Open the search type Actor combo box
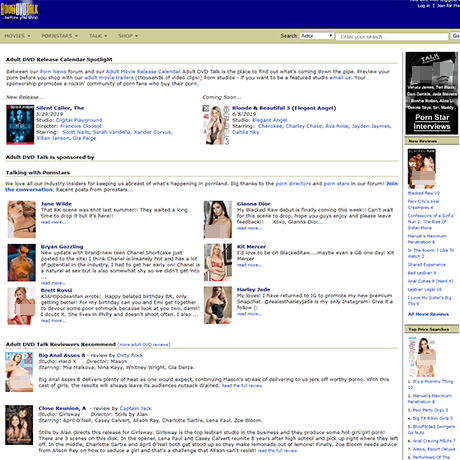Screen dimensions: 460x460 [317, 36]
